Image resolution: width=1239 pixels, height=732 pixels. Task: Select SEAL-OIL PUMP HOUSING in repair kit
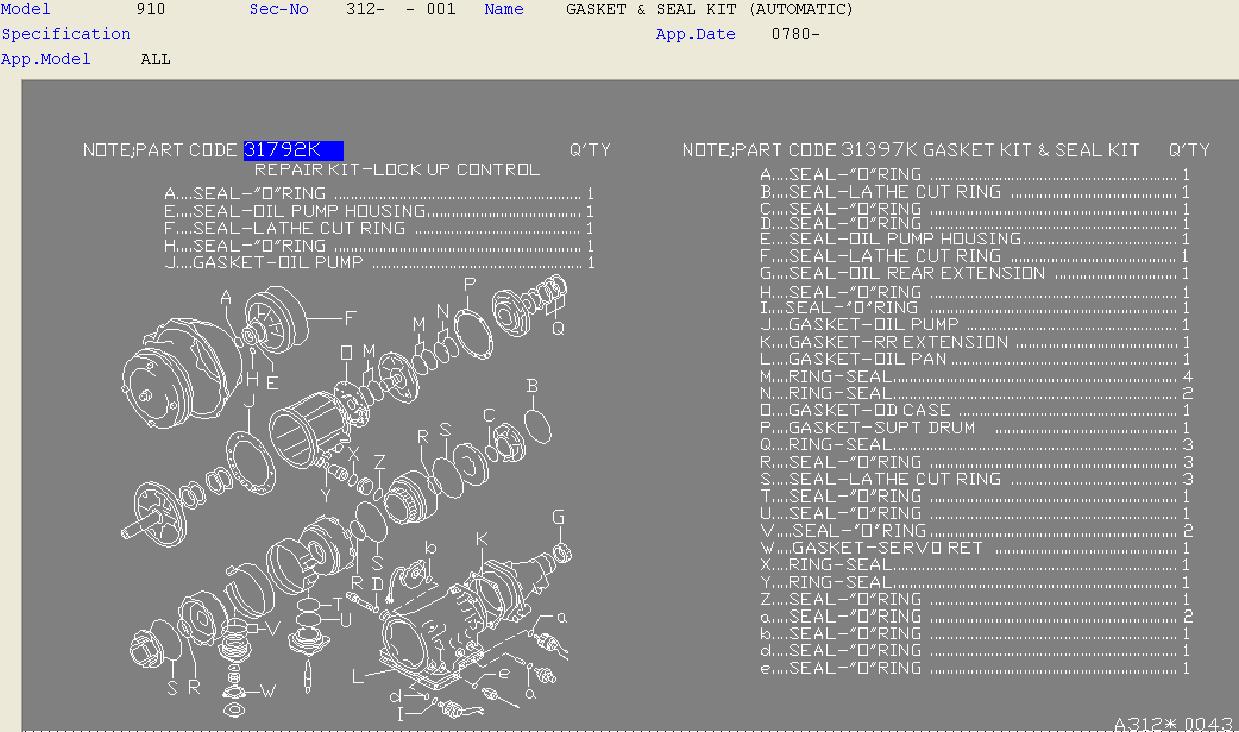(x=308, y=211)
